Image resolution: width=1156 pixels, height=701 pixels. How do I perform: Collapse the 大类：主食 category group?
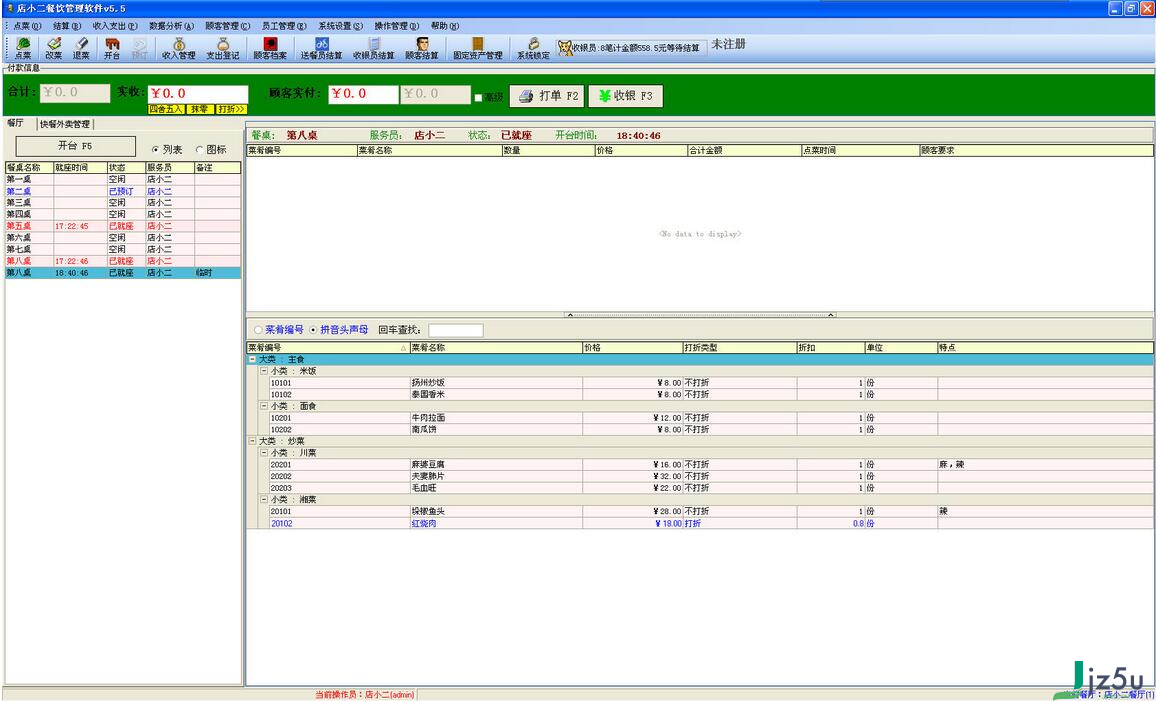[252, 359]
